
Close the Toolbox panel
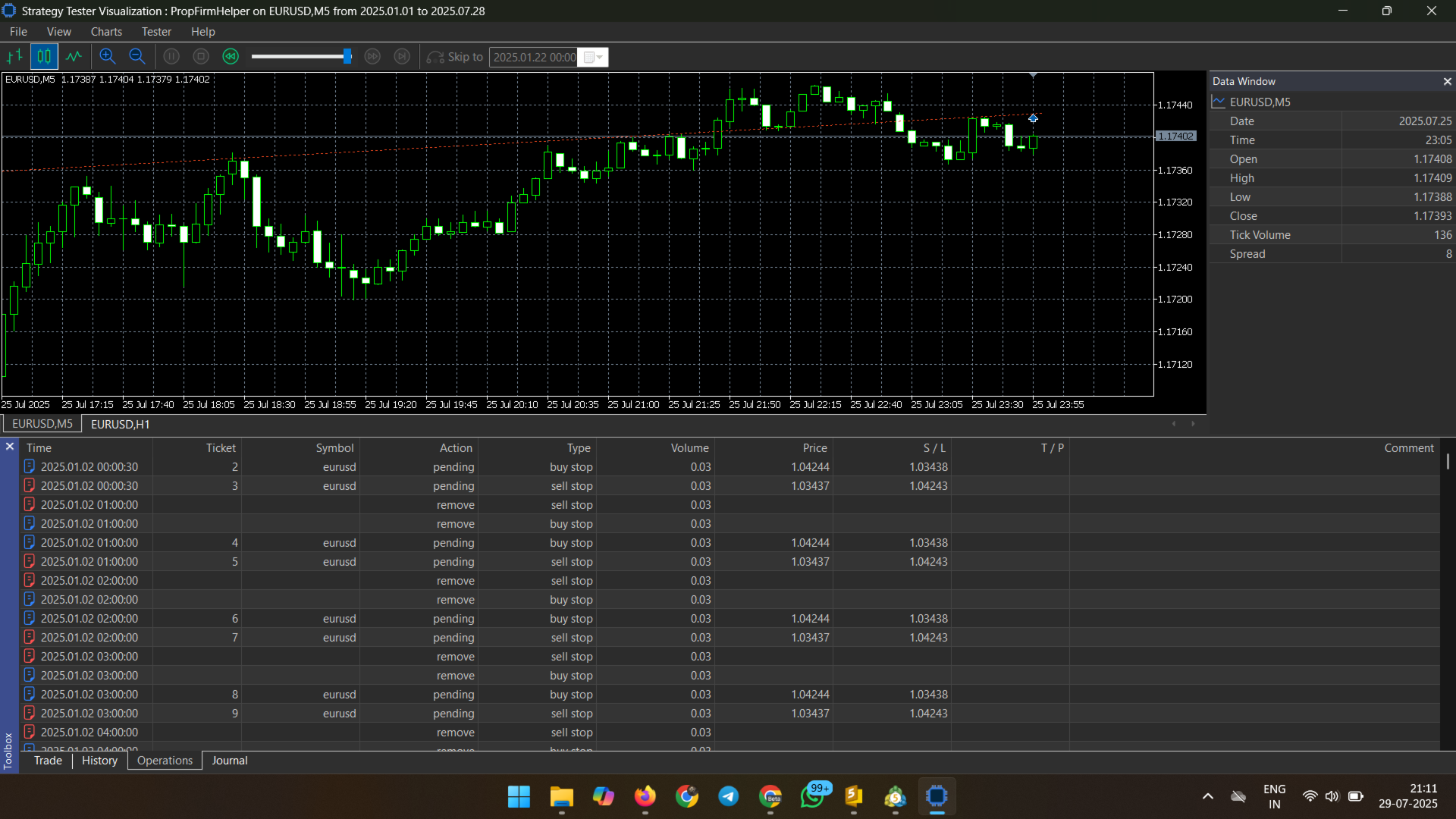[x=10, y=447]
